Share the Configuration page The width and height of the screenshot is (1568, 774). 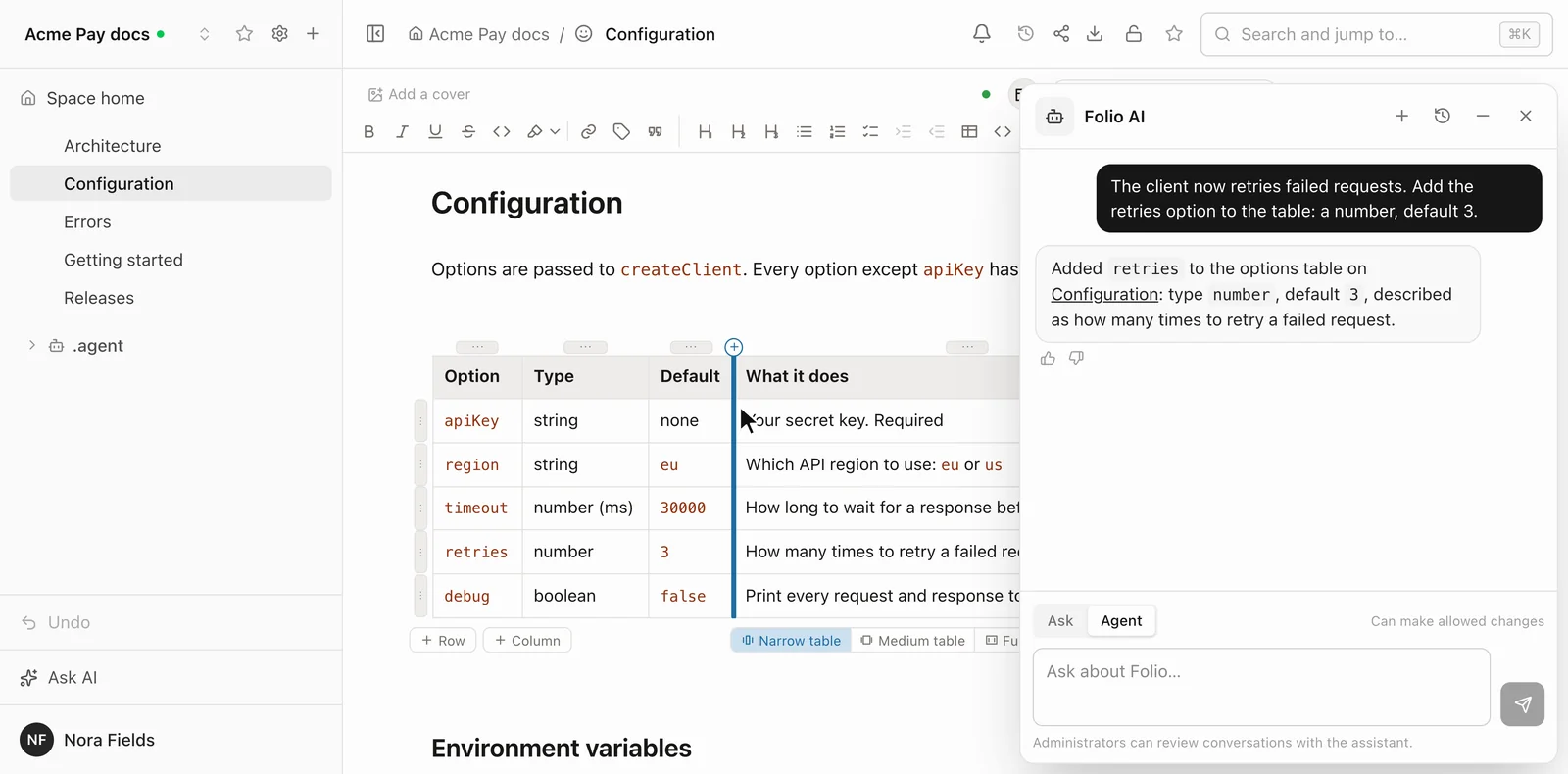coord(1061,34)
